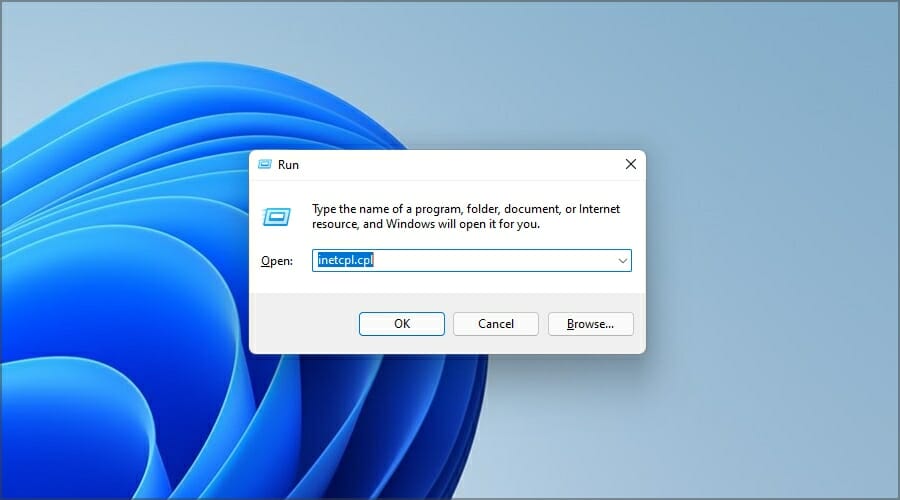Click the small Run icon in title bar
This screenshot has width=900, height=500.
pos(265,165)
